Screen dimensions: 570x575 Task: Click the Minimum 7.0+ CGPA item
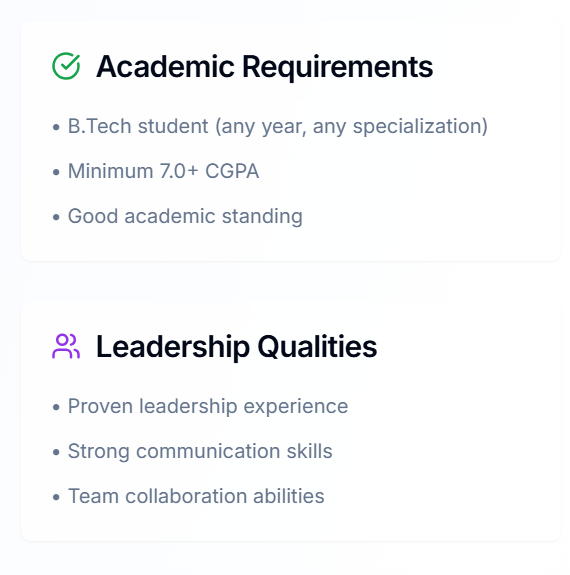pyautogui.click(x=164, y=171)
